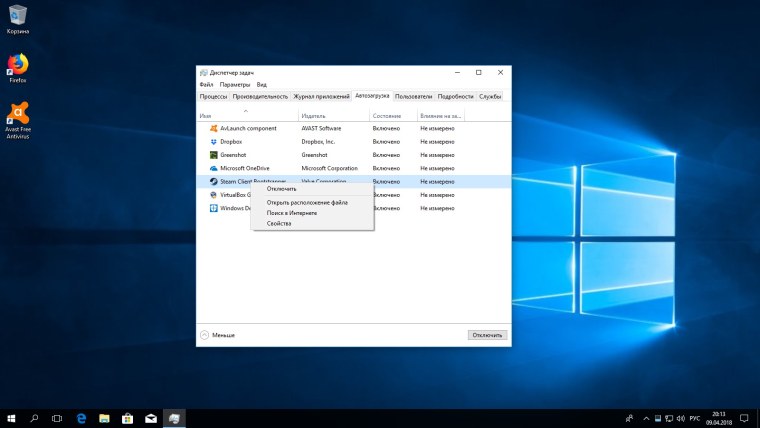760x428 pixels.
Task: Launch Microsoft Edge from the taskbar
Action: click(x=81, y=417)
